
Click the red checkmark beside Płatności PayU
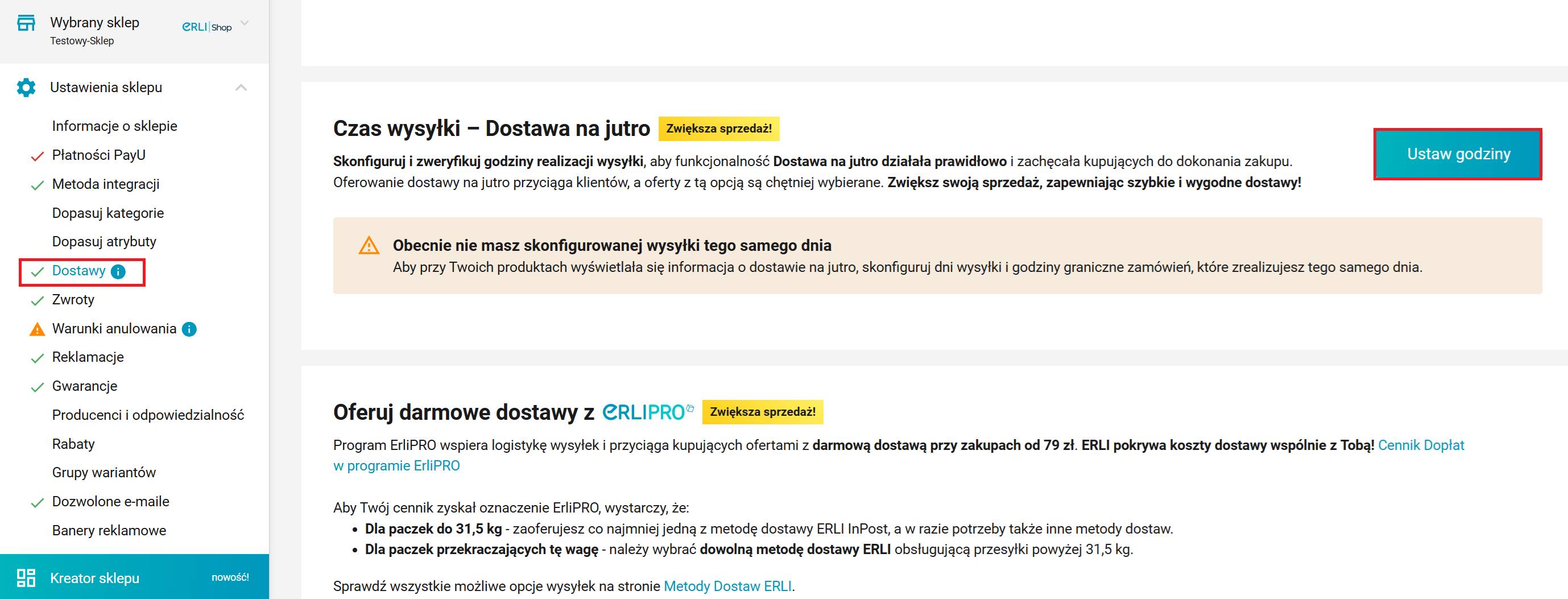(37, 156)
